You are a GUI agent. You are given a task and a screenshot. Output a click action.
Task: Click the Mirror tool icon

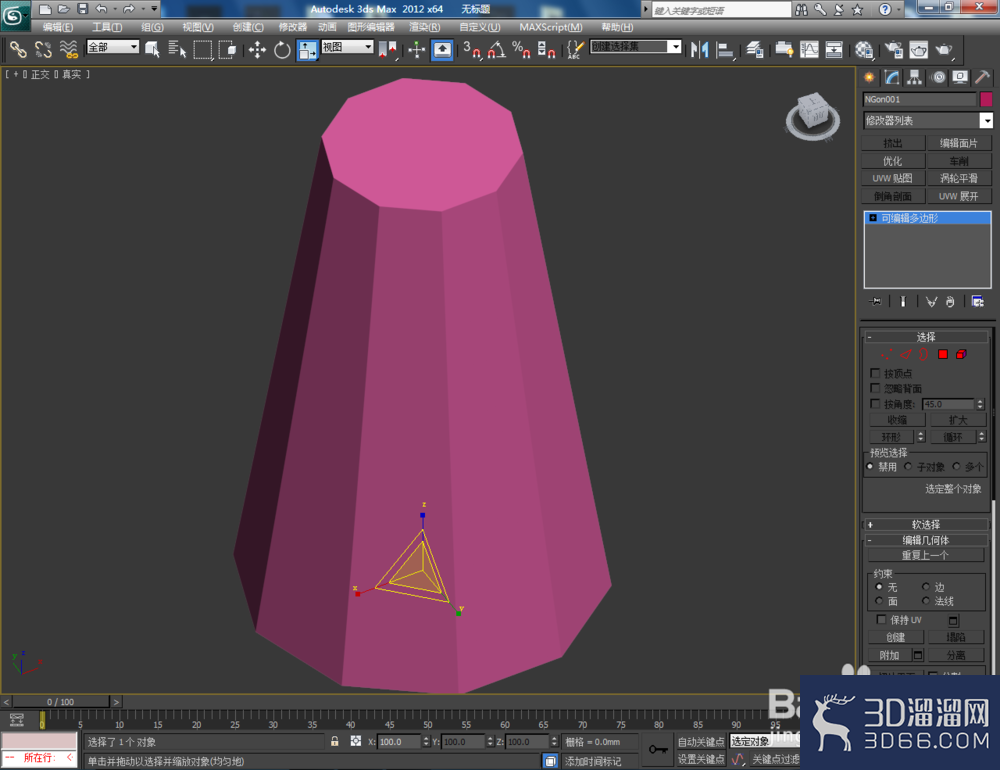point(700,49)
